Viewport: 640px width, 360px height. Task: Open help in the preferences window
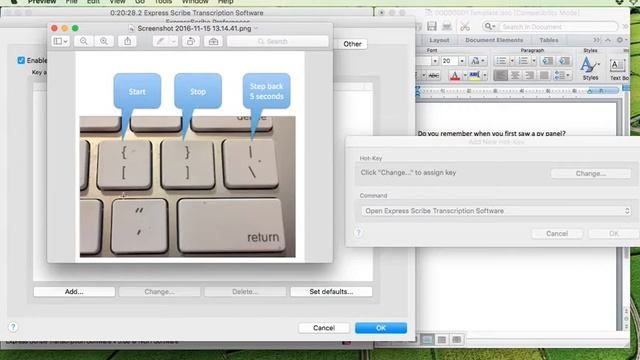[13, 327]
